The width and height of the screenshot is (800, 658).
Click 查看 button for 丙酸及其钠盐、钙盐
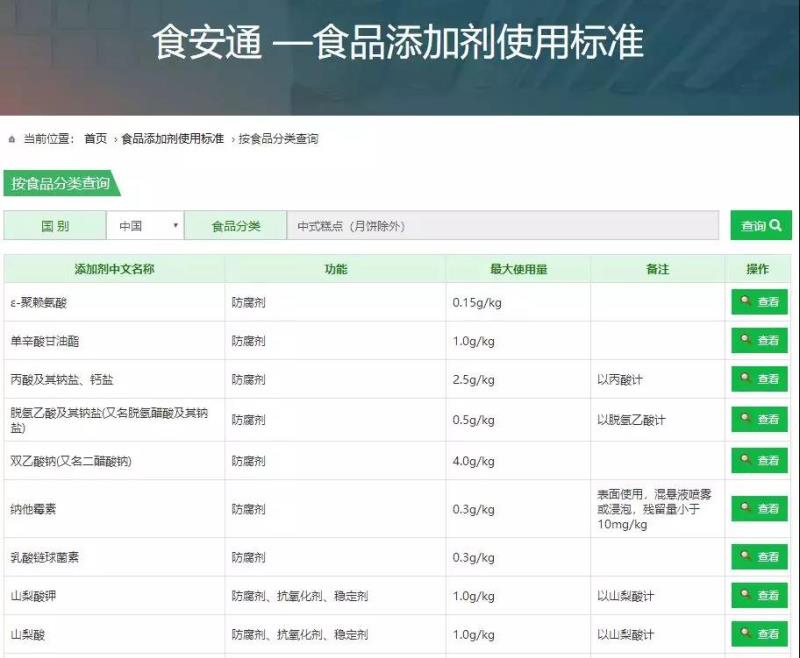click(758, 379)
